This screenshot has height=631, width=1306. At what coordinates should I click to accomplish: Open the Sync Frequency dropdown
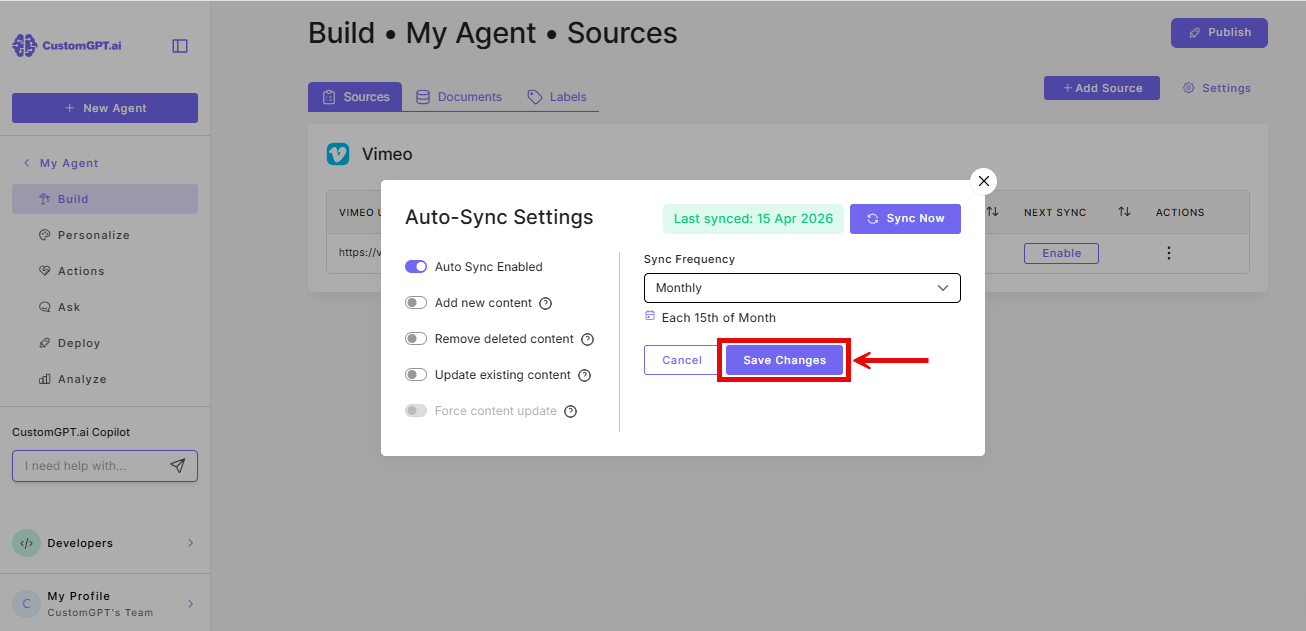[x=801, y=288]
